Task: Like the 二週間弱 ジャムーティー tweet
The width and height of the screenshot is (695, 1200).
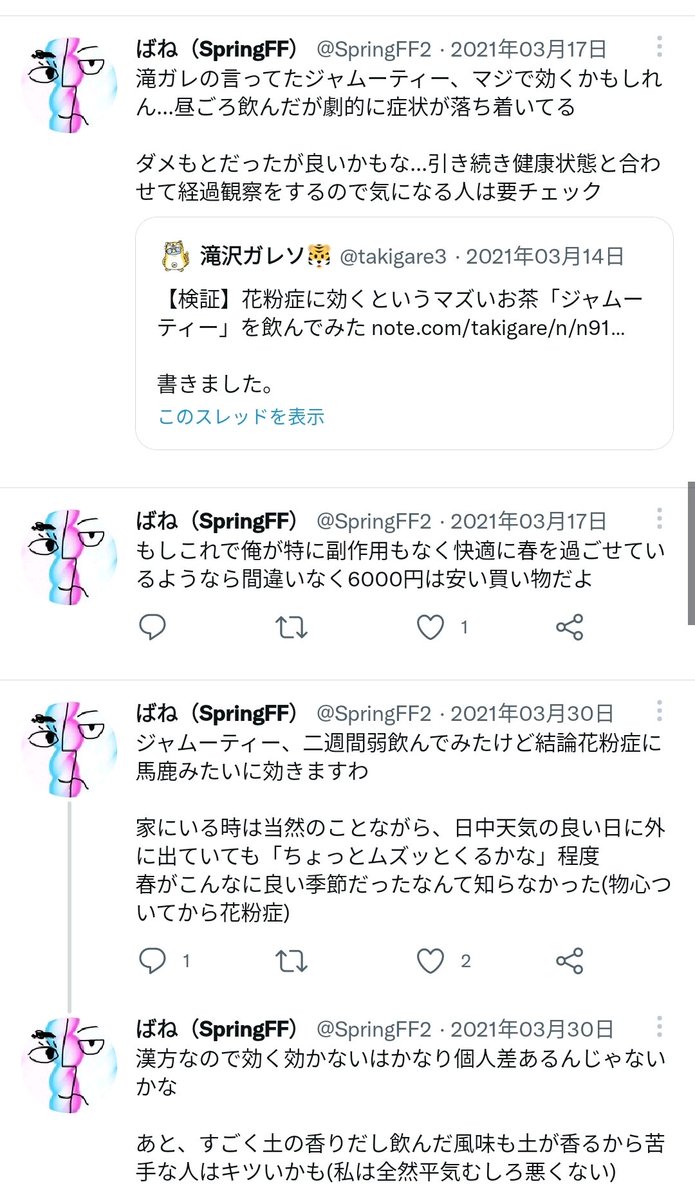Action: point(430,961)
